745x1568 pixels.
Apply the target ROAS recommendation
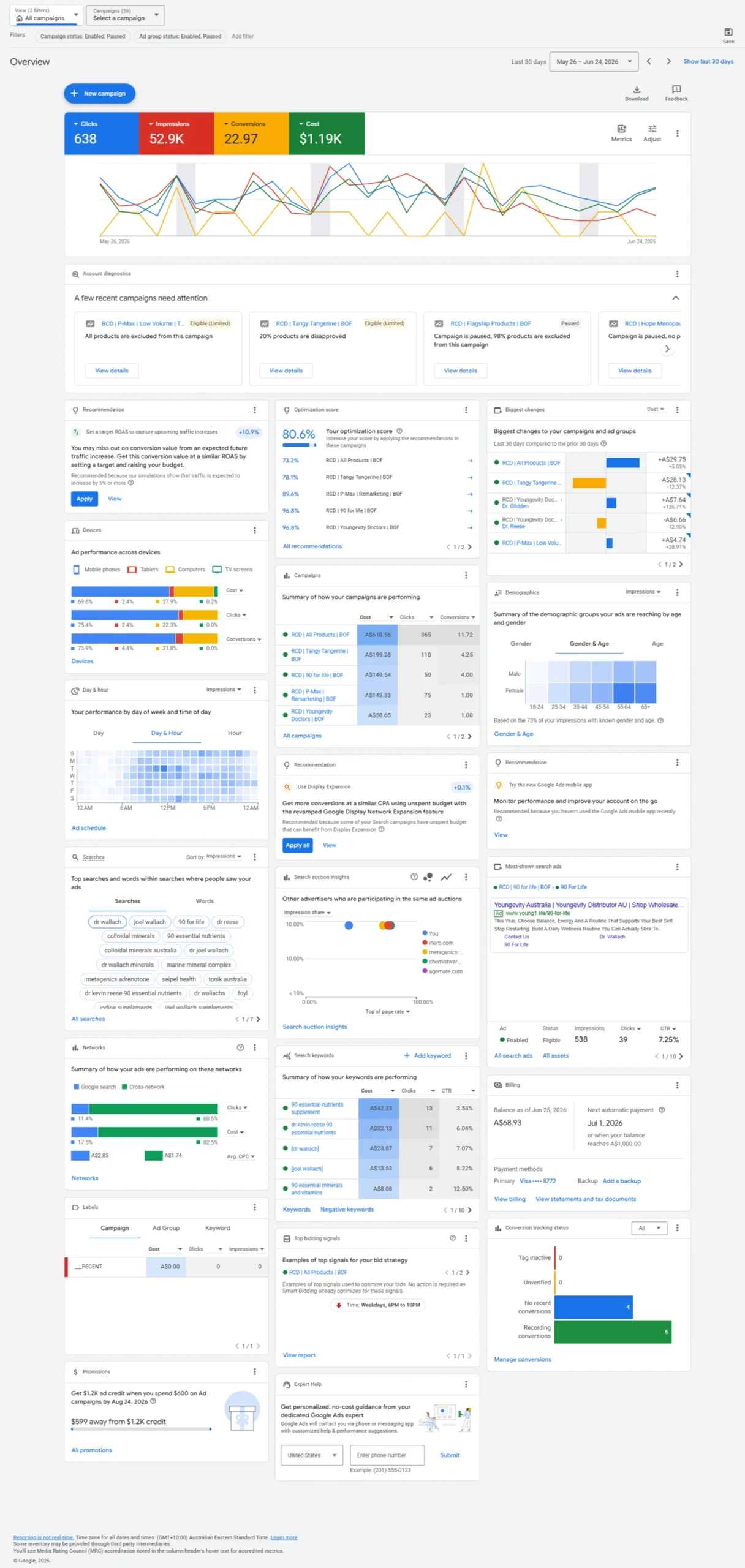[85, 499]
